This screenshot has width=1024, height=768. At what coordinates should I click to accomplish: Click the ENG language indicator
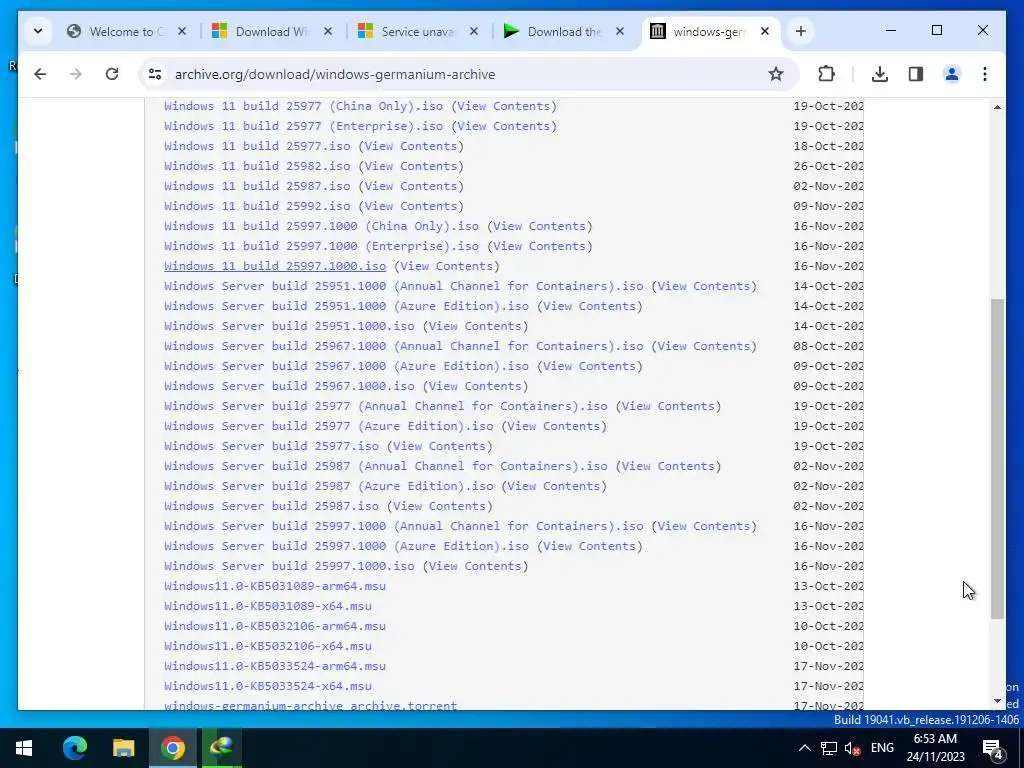(x=882, y=748)
